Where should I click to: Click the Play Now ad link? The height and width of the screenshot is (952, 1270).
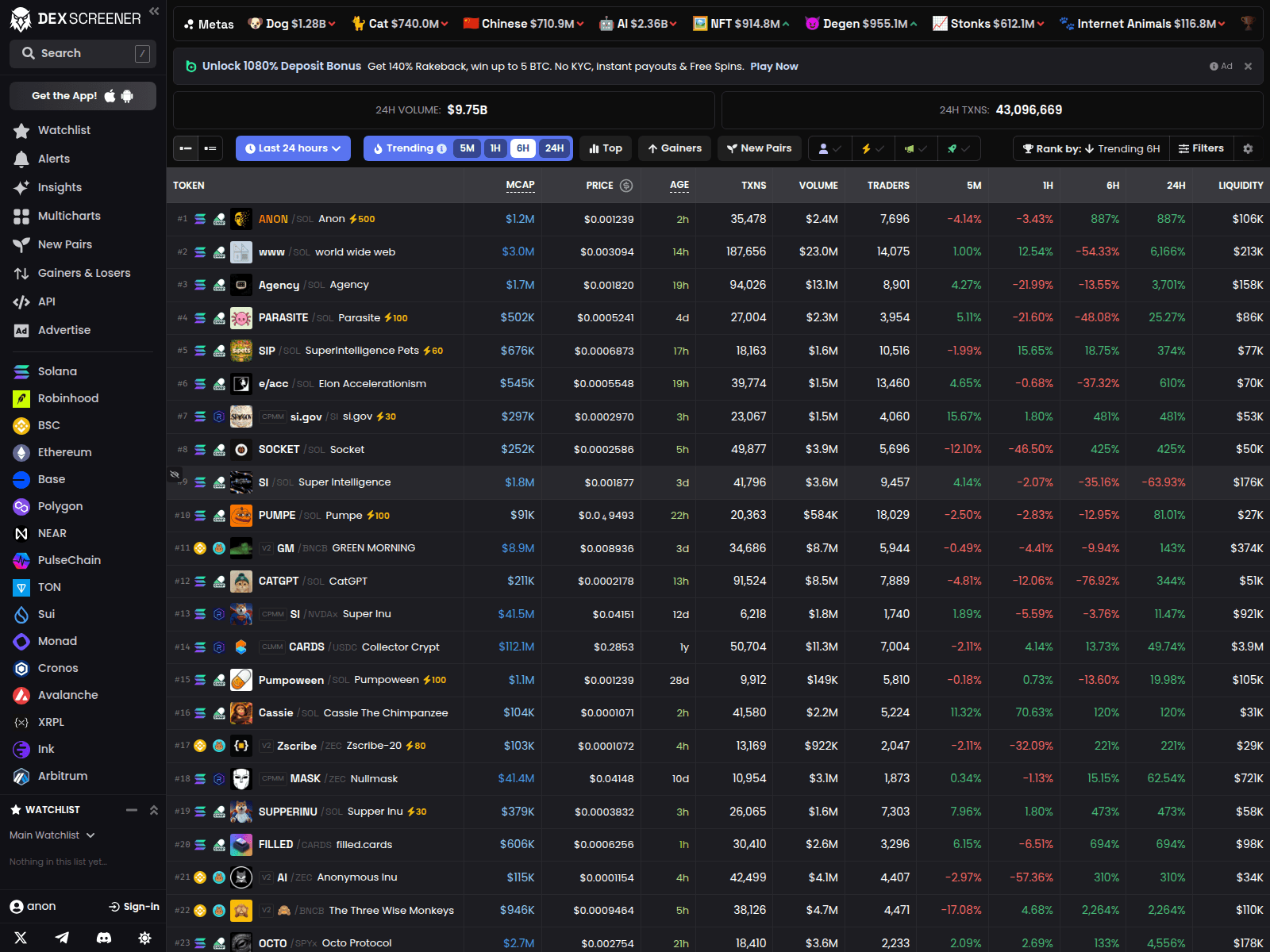[774, 67]
